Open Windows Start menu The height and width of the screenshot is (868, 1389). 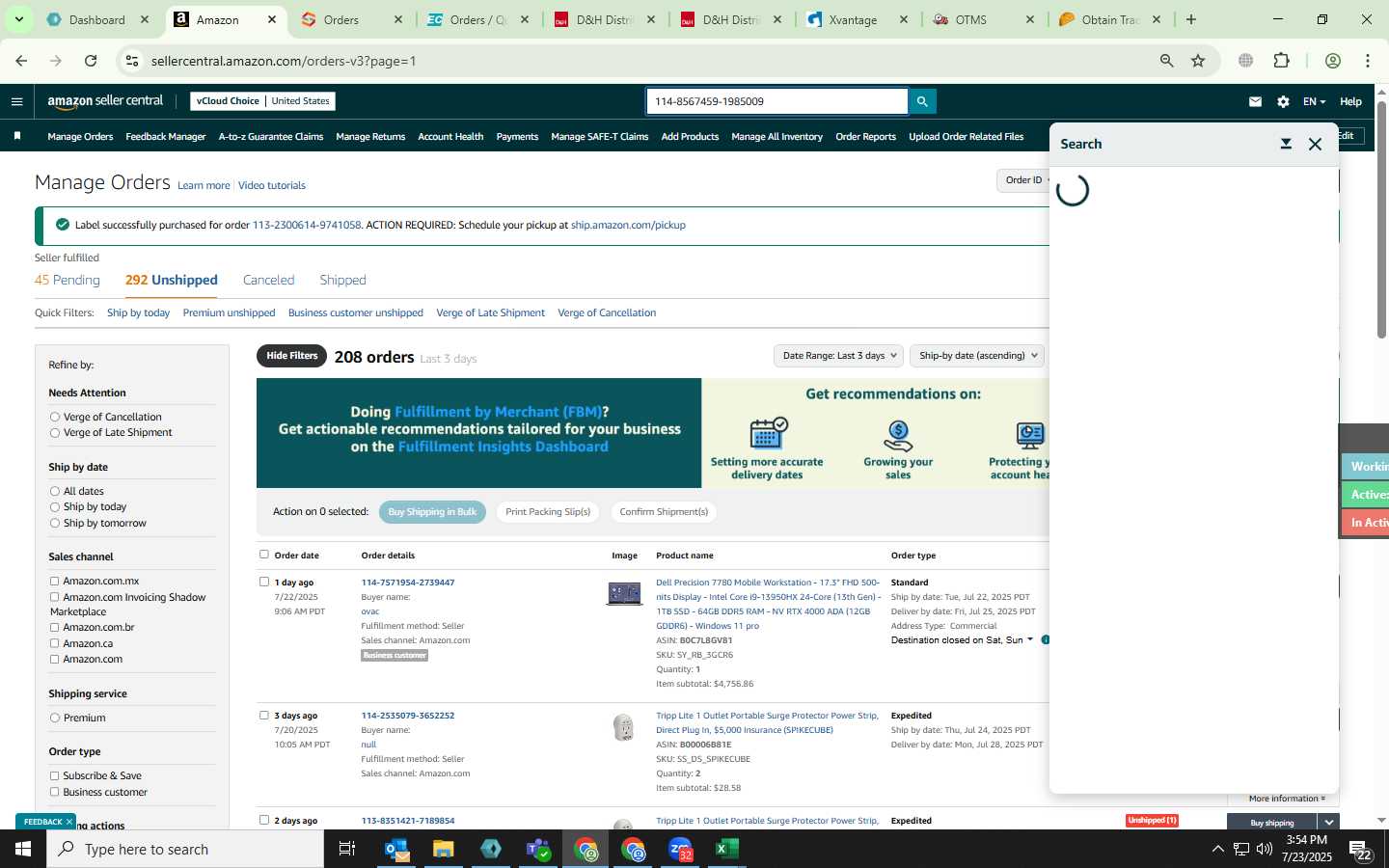(23, 849)
